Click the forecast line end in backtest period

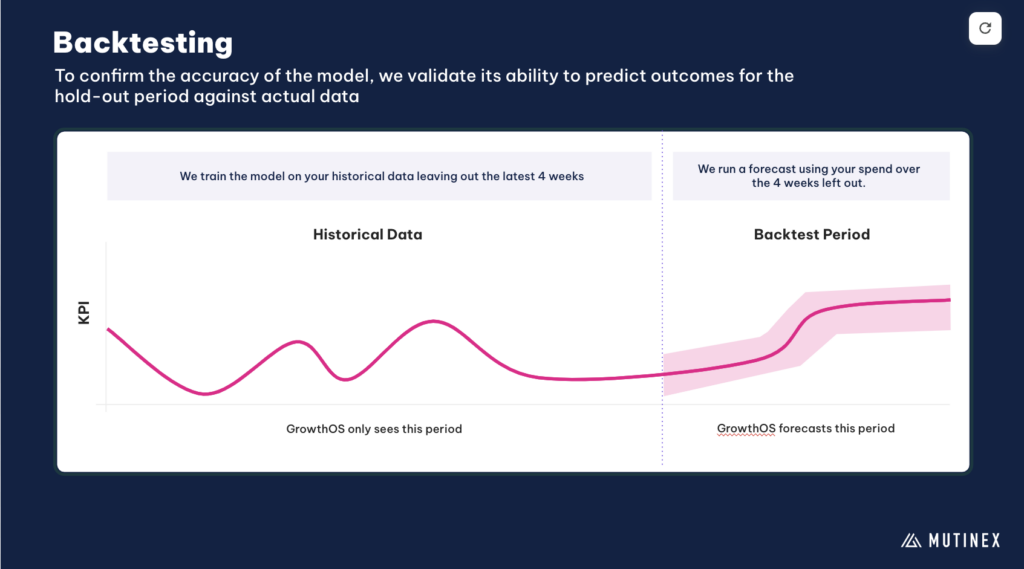tap(948, 300)
